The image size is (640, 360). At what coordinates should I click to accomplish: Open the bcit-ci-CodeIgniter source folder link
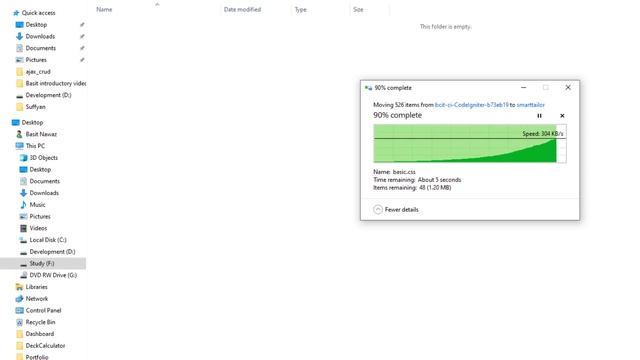tap(471, 105)
